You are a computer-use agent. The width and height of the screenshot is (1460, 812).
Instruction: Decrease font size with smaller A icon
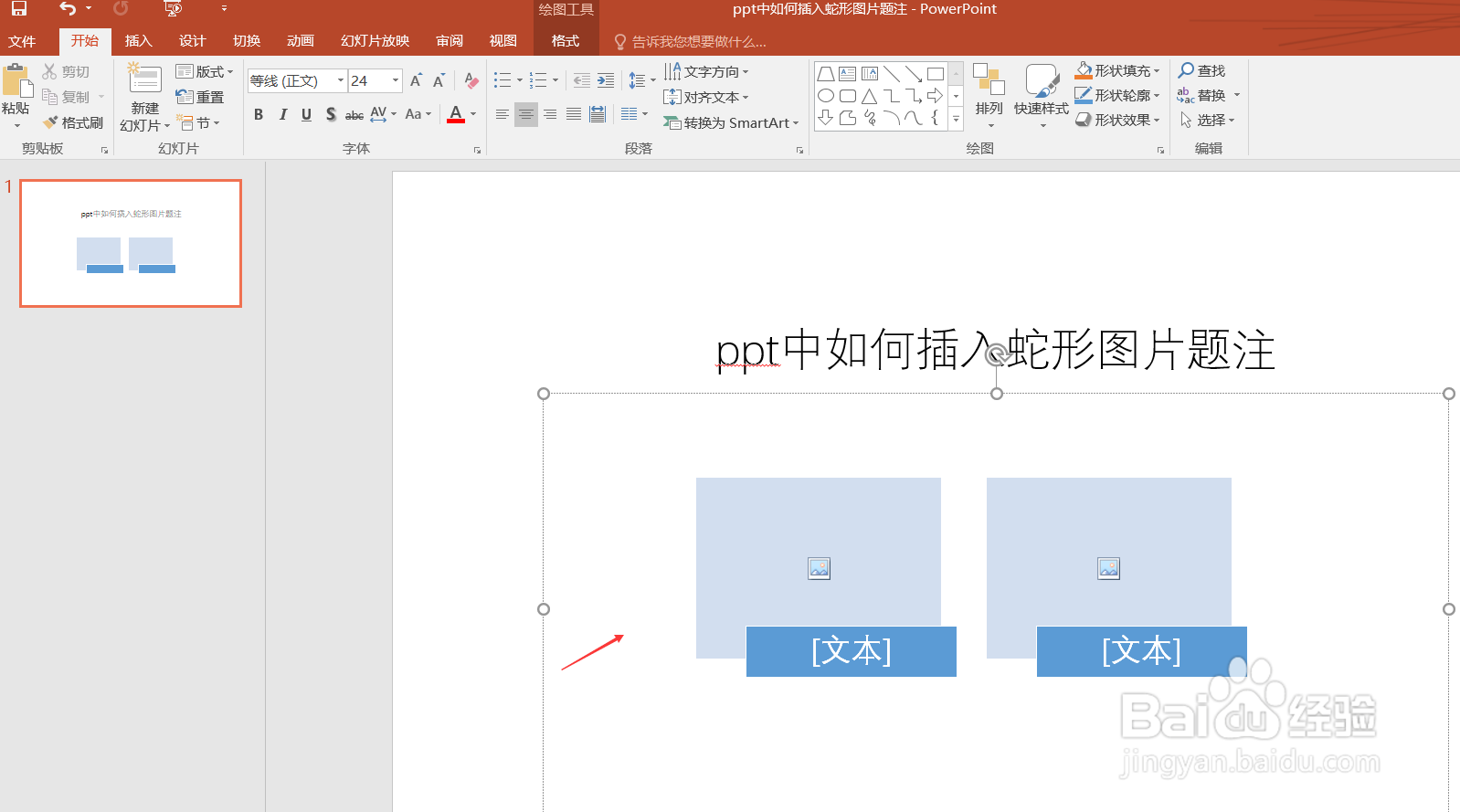tap(439, 80)
